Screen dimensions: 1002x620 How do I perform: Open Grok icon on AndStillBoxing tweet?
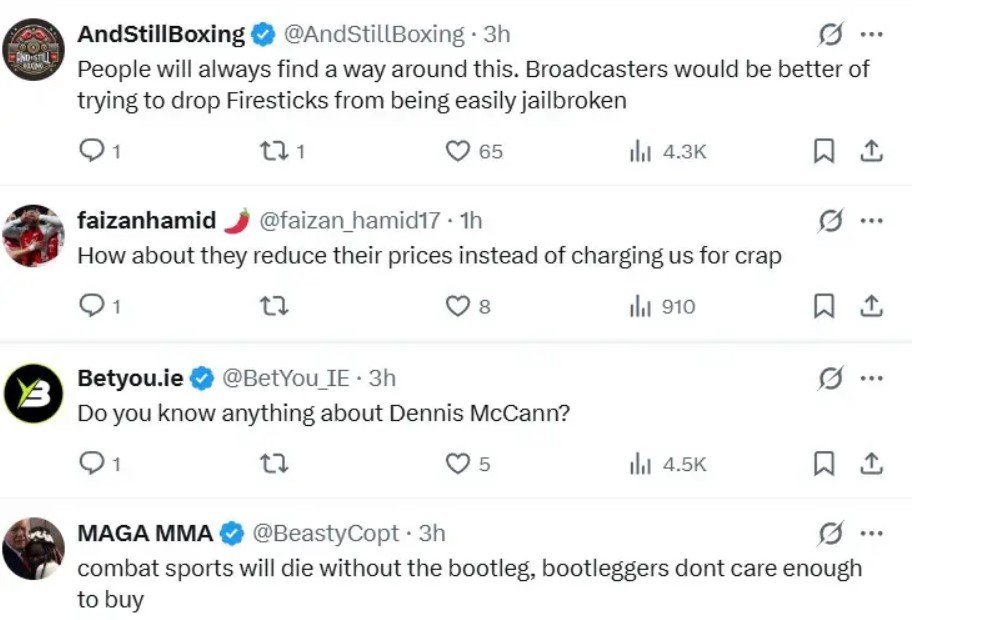pyautogui.click(x=830, y=35)
